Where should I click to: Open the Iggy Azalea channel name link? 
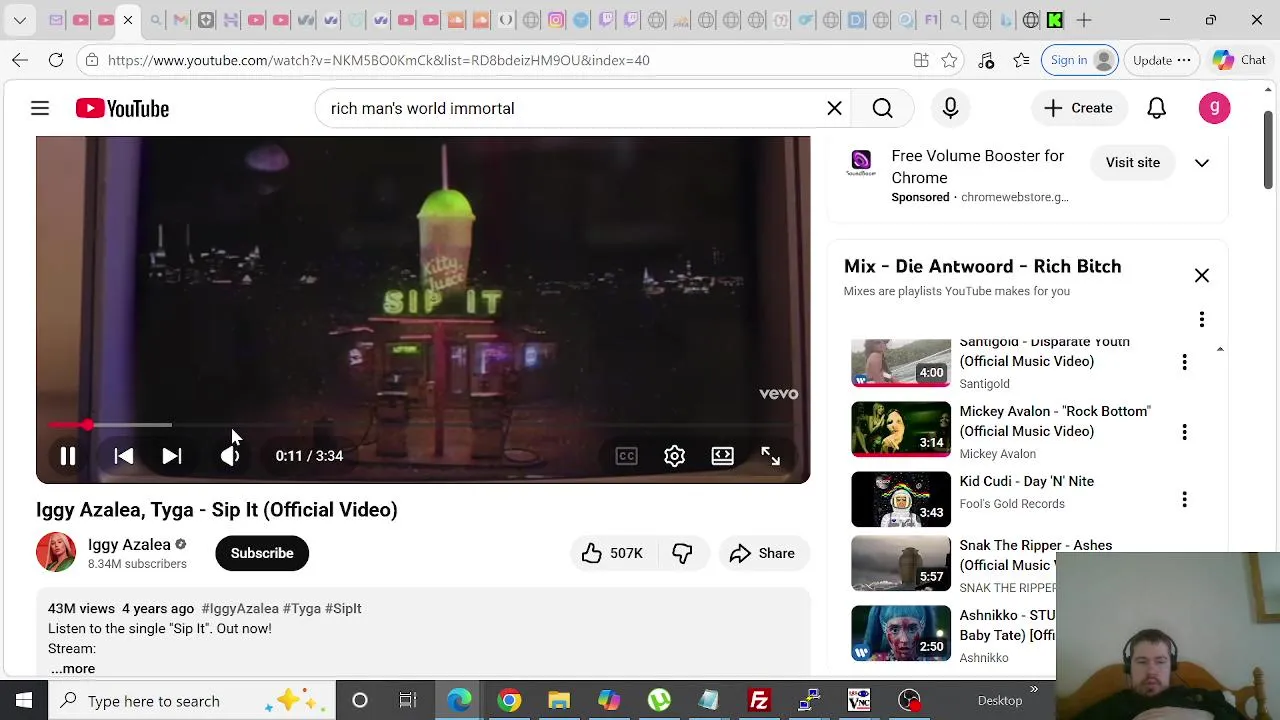coord(129,544)
